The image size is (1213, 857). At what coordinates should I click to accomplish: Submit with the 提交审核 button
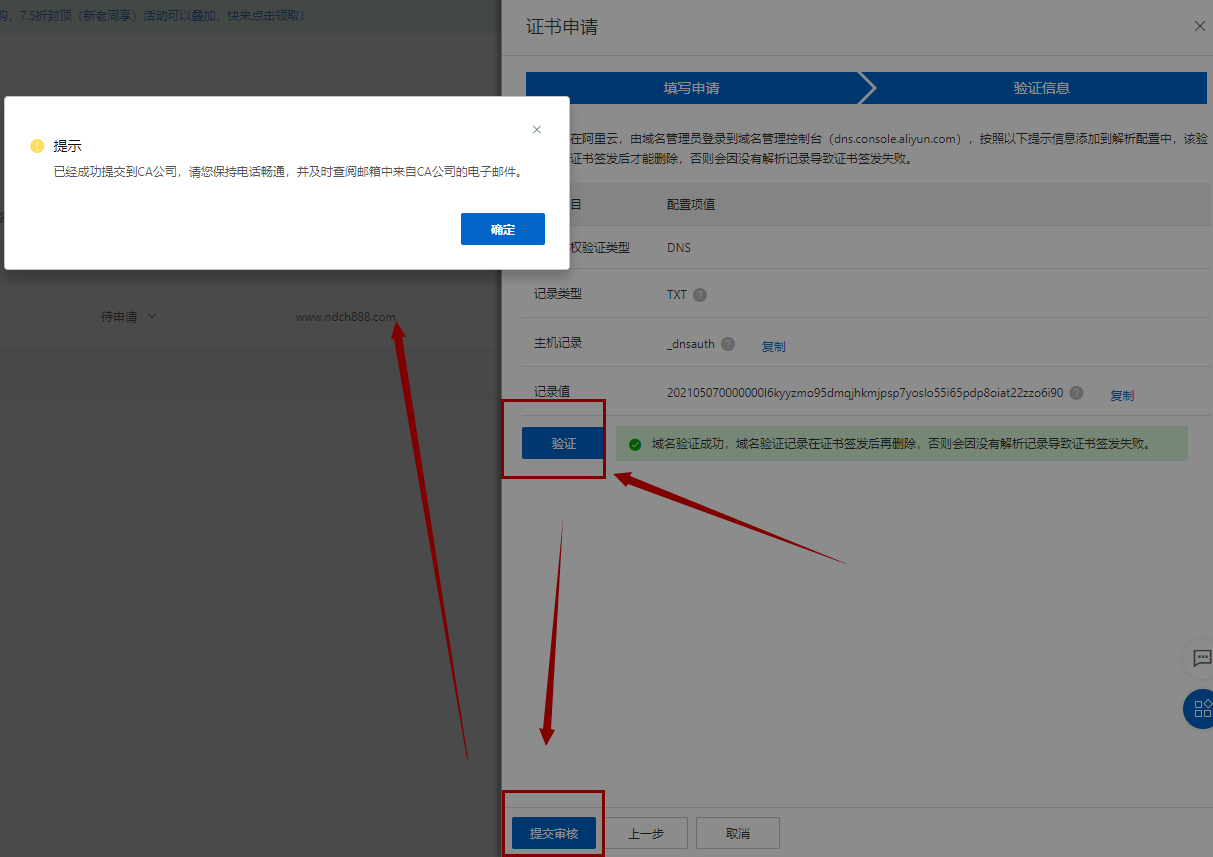pyautogui.click(x=554, y=833)
